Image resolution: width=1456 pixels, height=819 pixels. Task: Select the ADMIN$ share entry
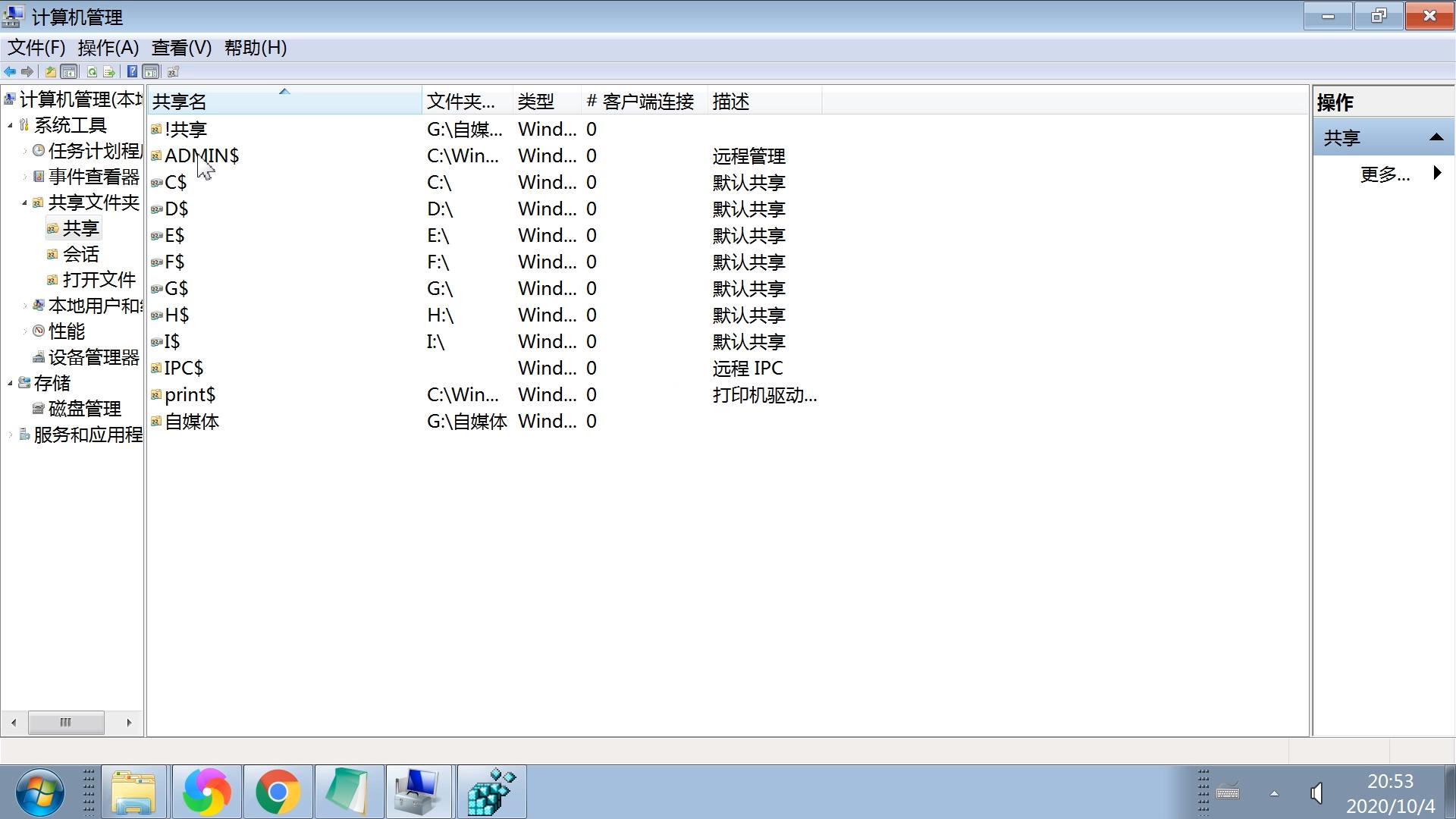(202, 155)
